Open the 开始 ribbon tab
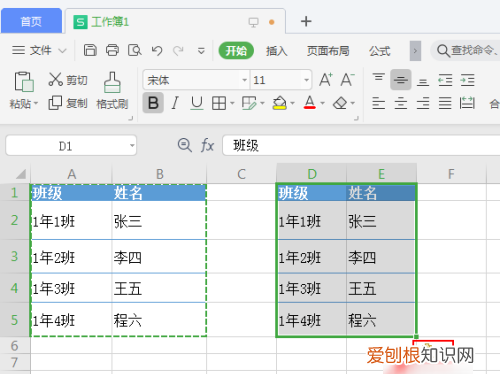Image resolution: width=500 pixels, height=374 pixels. coord(236,51)
